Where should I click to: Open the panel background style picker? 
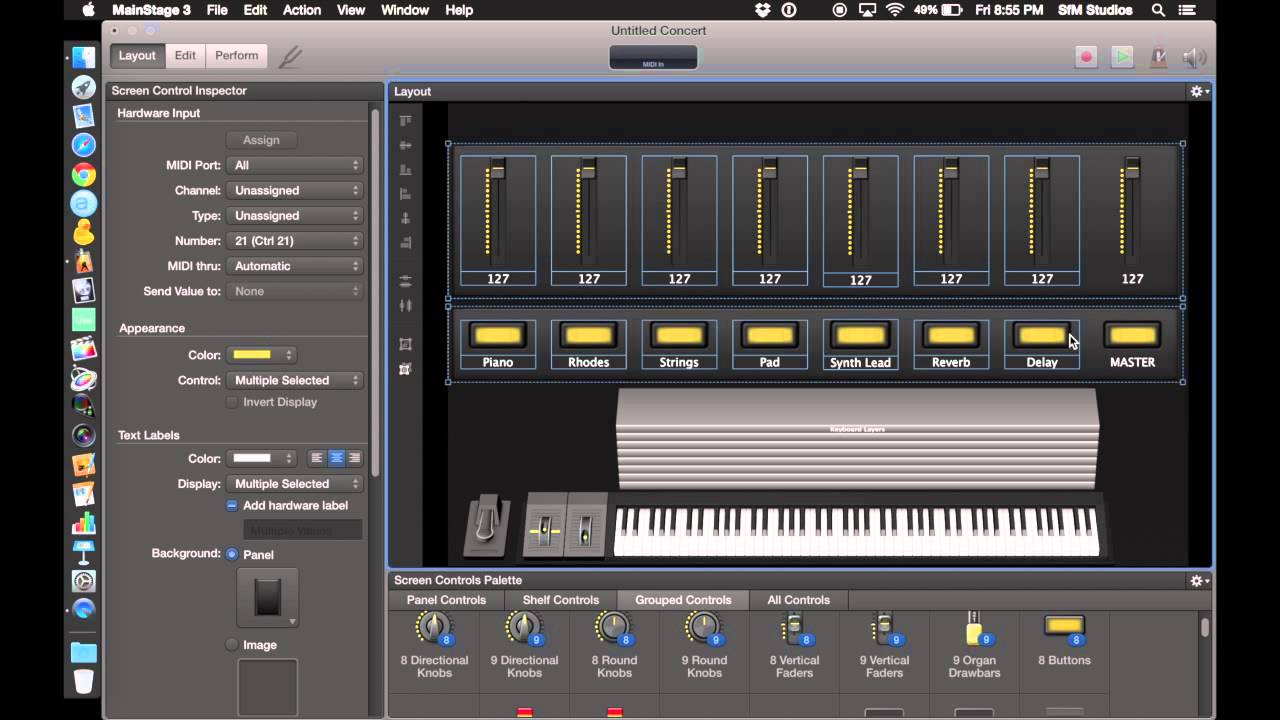pos(267,598)
